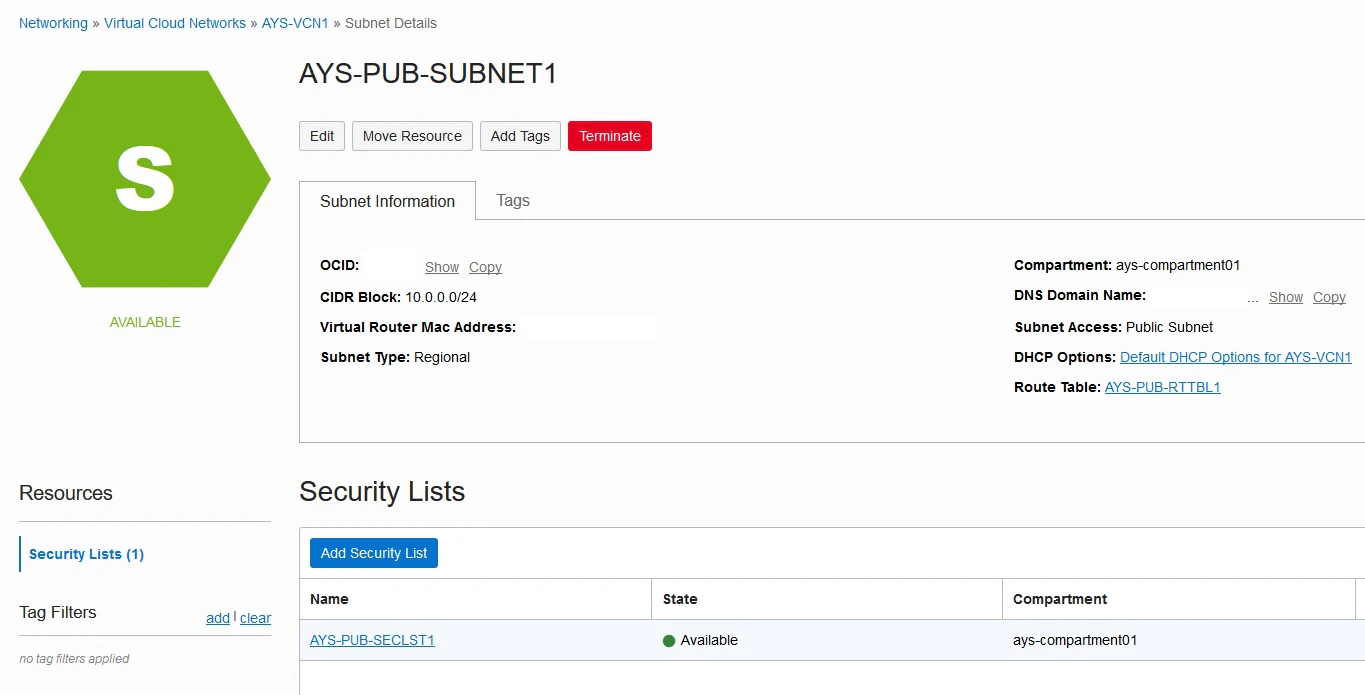Click Move Resource button
This screenshot has width=1365, height=695.
pos(412,136)
